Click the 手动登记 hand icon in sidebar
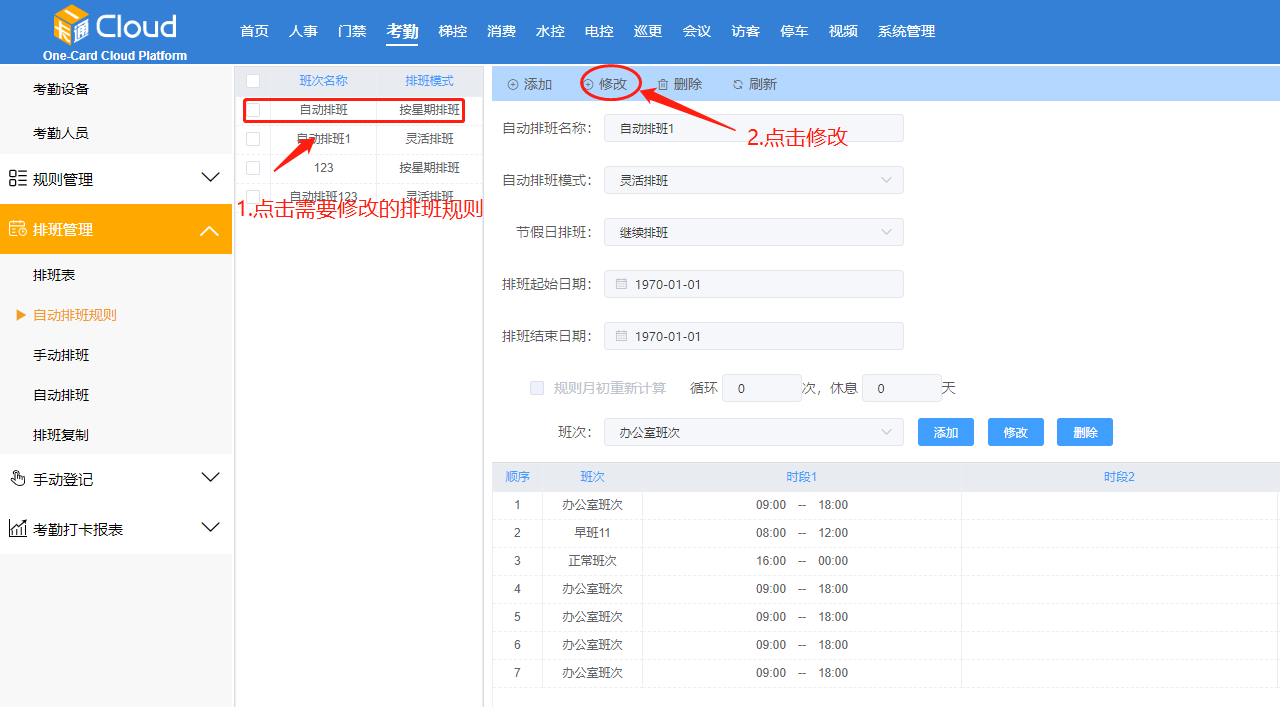The width and height of the screenshot is (1280, 707). pyautogui.click(x=17, y=477)
